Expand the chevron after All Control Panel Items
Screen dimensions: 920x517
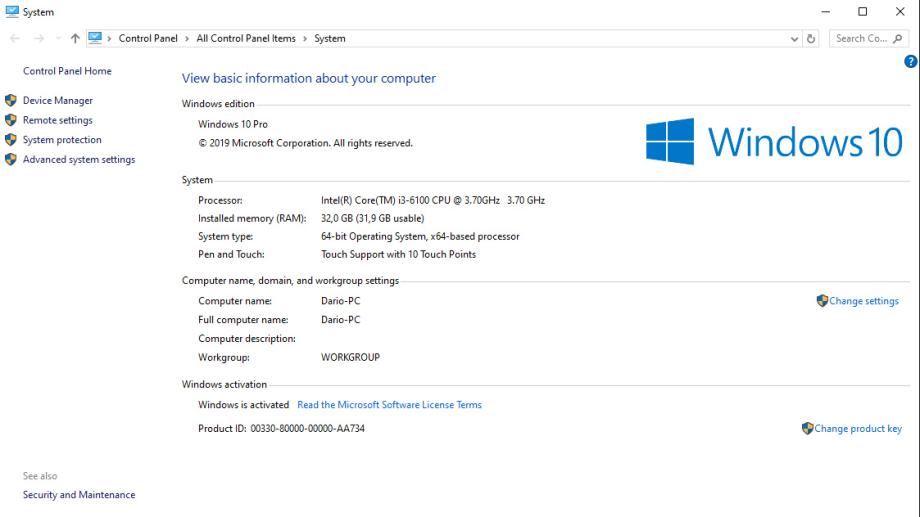[x=305, y=39]
